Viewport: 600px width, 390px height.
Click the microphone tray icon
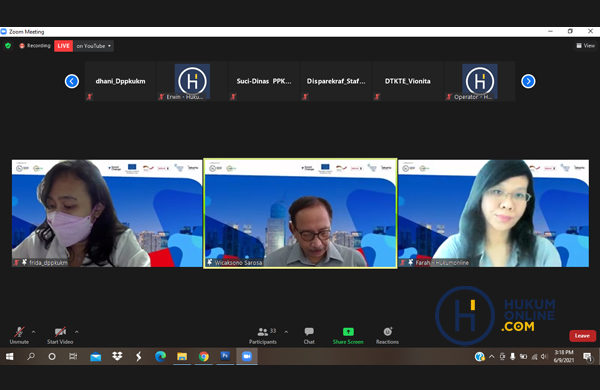(513, 357)
